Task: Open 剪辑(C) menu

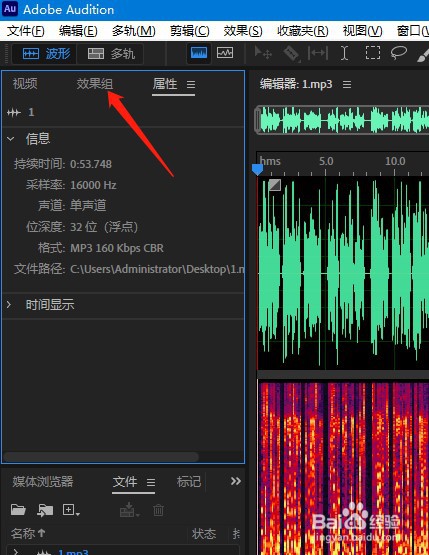Action: 189,31
